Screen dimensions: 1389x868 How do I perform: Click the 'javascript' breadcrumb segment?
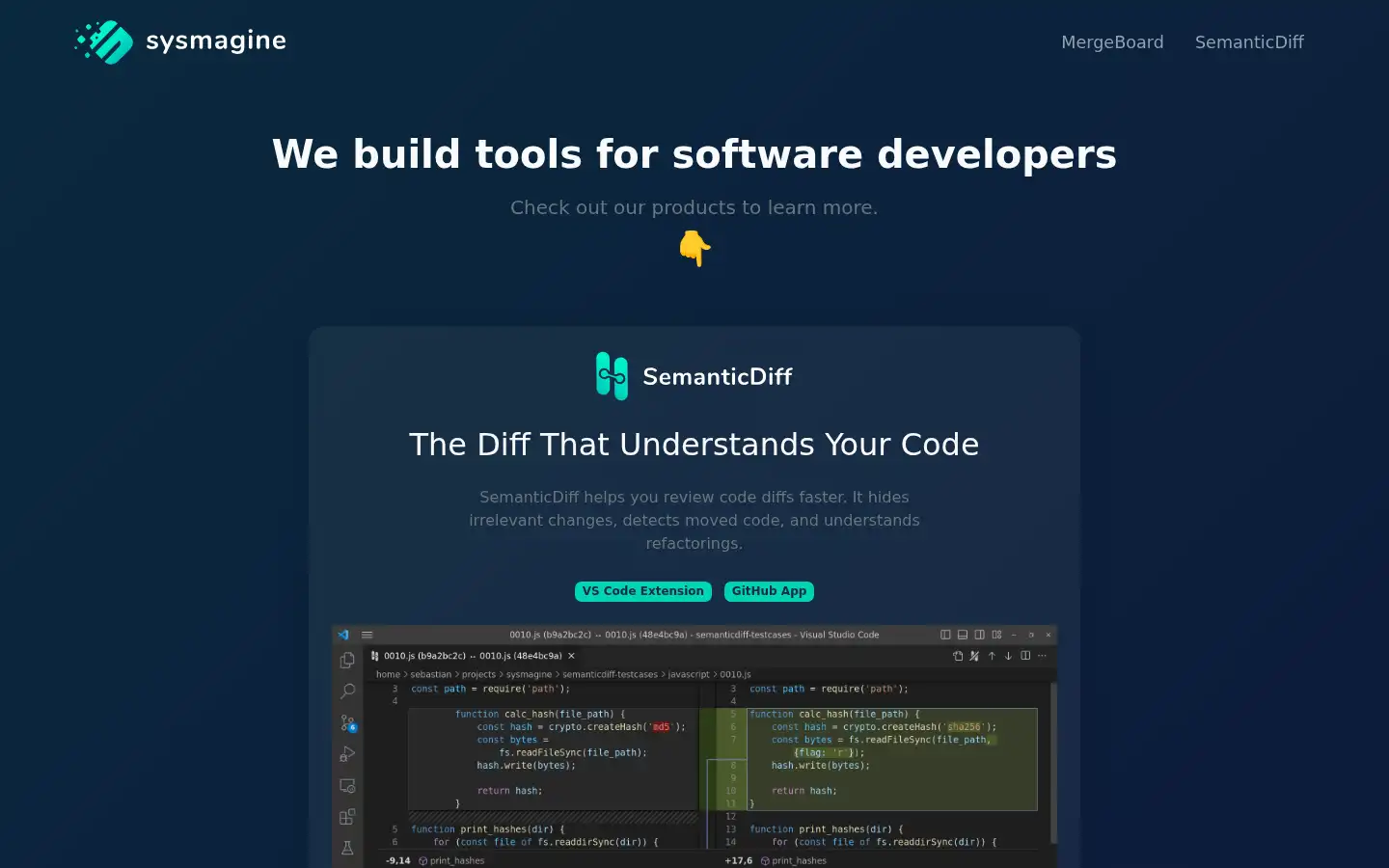pos(689,674)
